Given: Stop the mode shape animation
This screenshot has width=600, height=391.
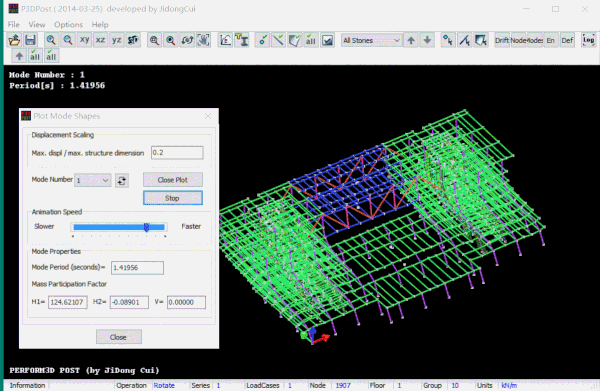Looking at the screenshot, I should [x=173, y=198].
